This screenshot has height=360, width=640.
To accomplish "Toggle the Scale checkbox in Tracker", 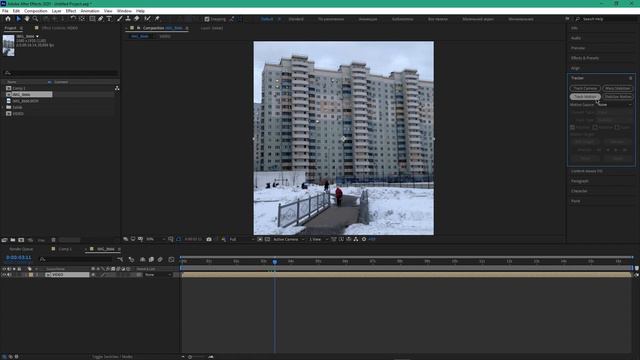I will point(617,128).
